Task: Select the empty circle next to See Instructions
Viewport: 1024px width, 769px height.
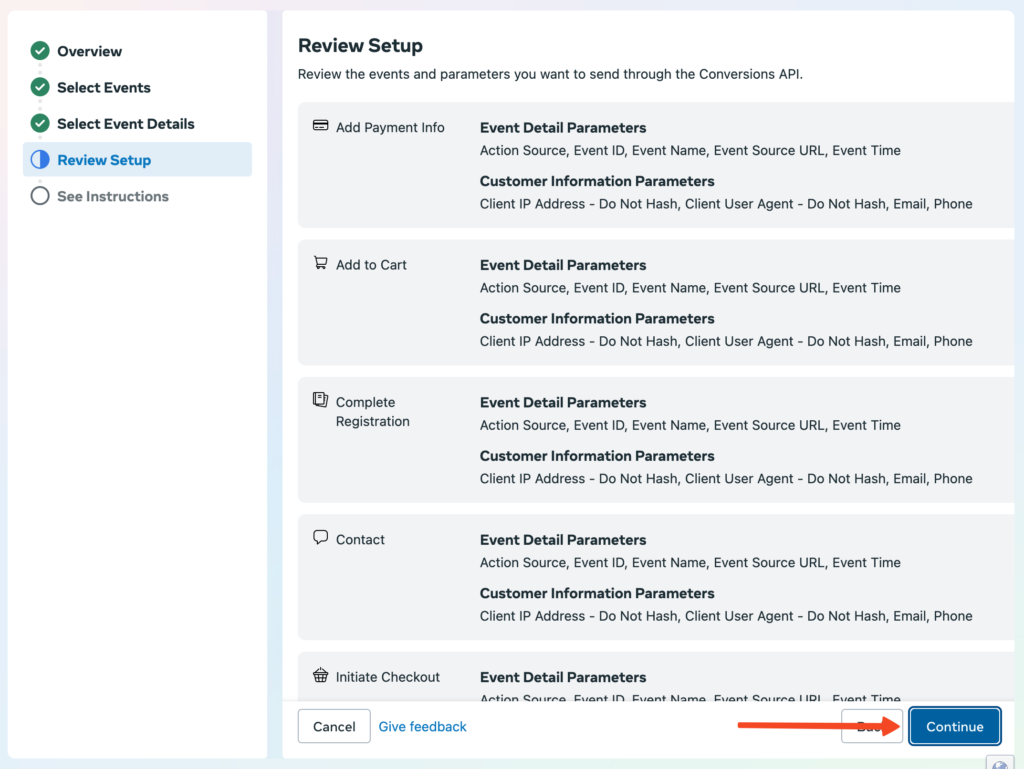Action: click(x=40, y=196)
